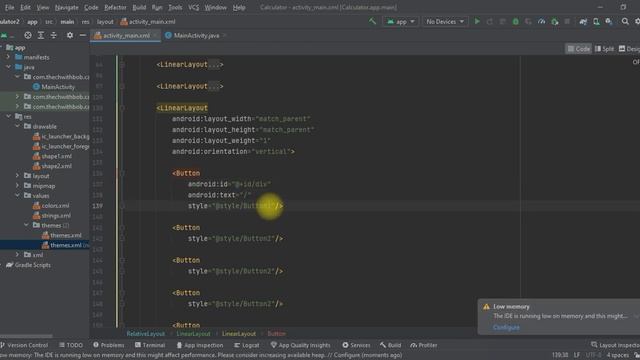This screenshot has height=360, width=640.
Task: Close the MainActivity.java tab
Action: coord(224,36)
